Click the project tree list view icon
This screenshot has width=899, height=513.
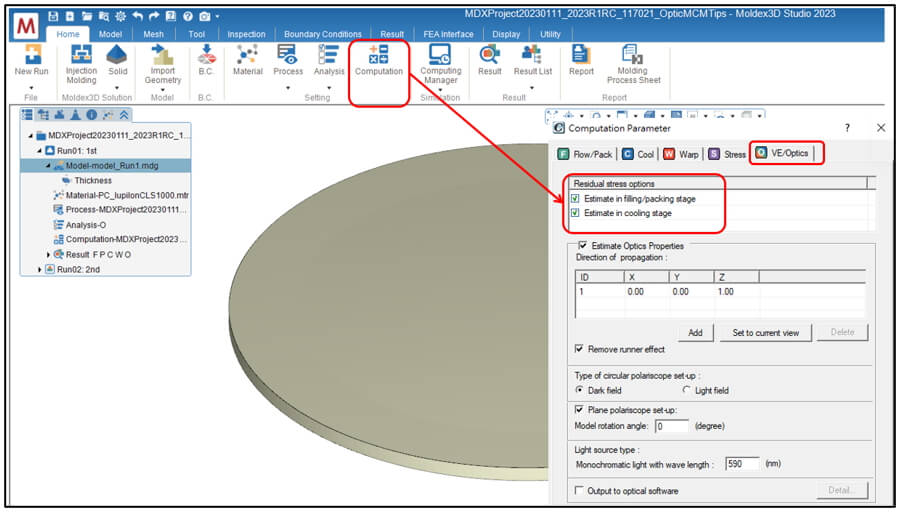click(x=27, y=115)
